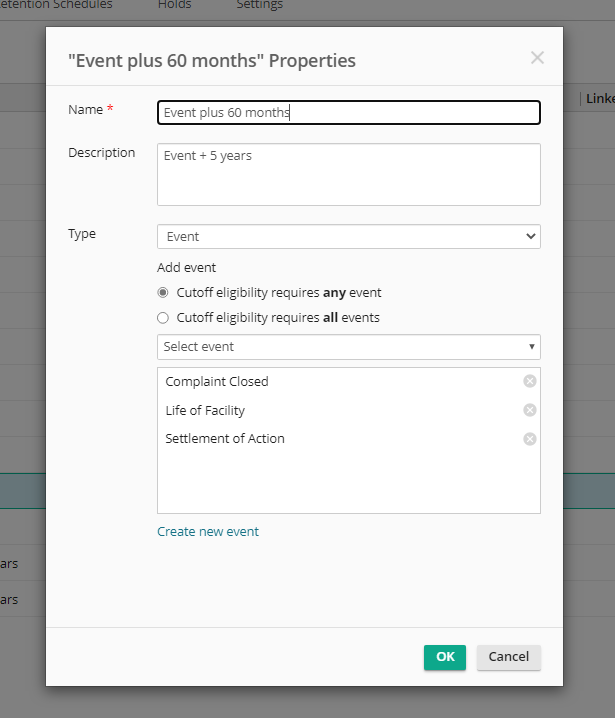Click the Create new event link
Screen dimensions: 615x718
(208, 531)
